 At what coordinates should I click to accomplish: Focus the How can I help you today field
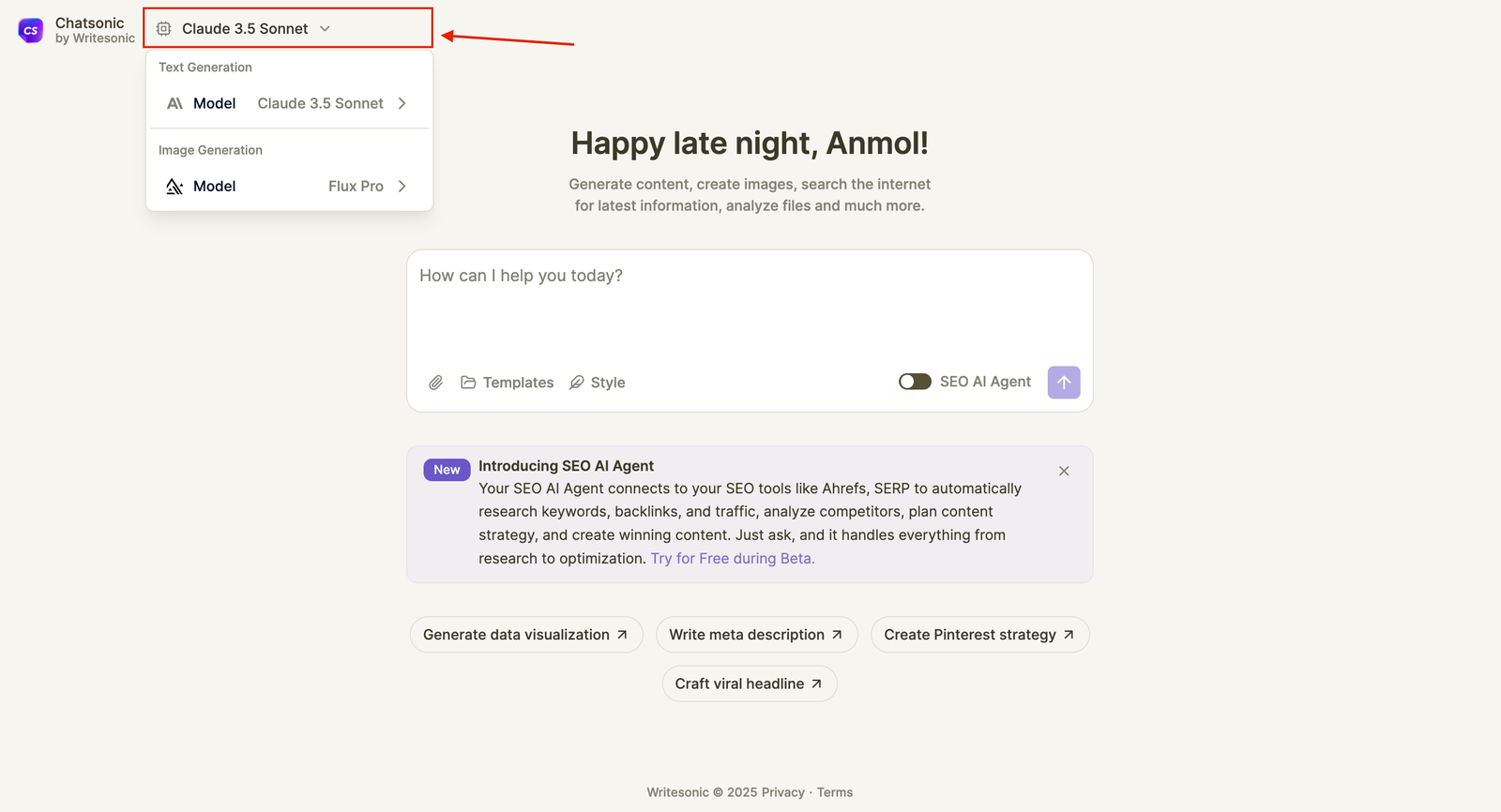(750, 305)
